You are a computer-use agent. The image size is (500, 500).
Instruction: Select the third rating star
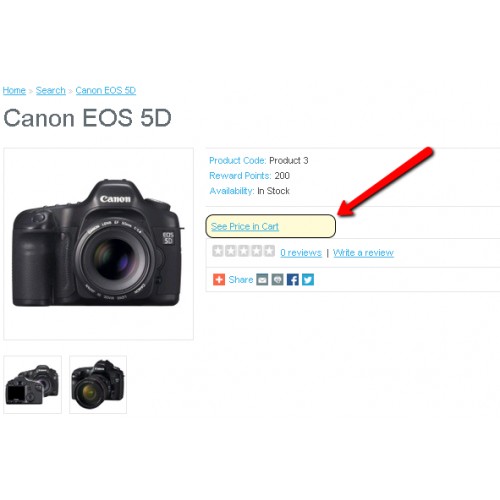point(243,251)
